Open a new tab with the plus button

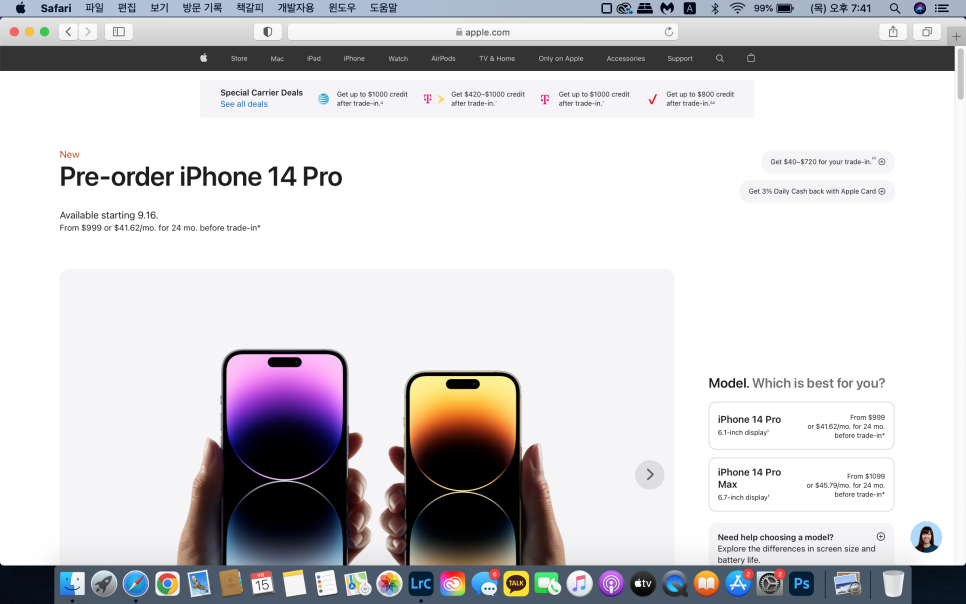click(x=956, y=36)
